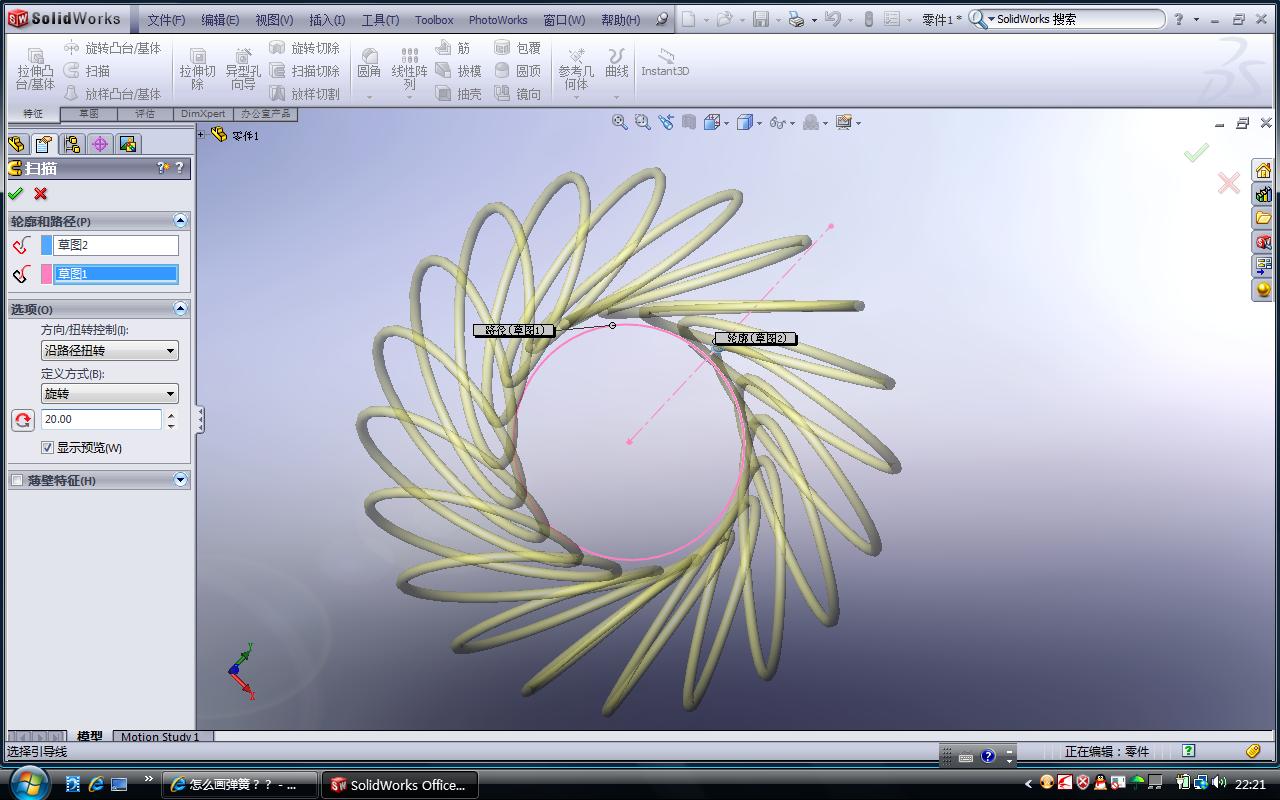Open the Design Library task pane tab

click(1264, 194)
